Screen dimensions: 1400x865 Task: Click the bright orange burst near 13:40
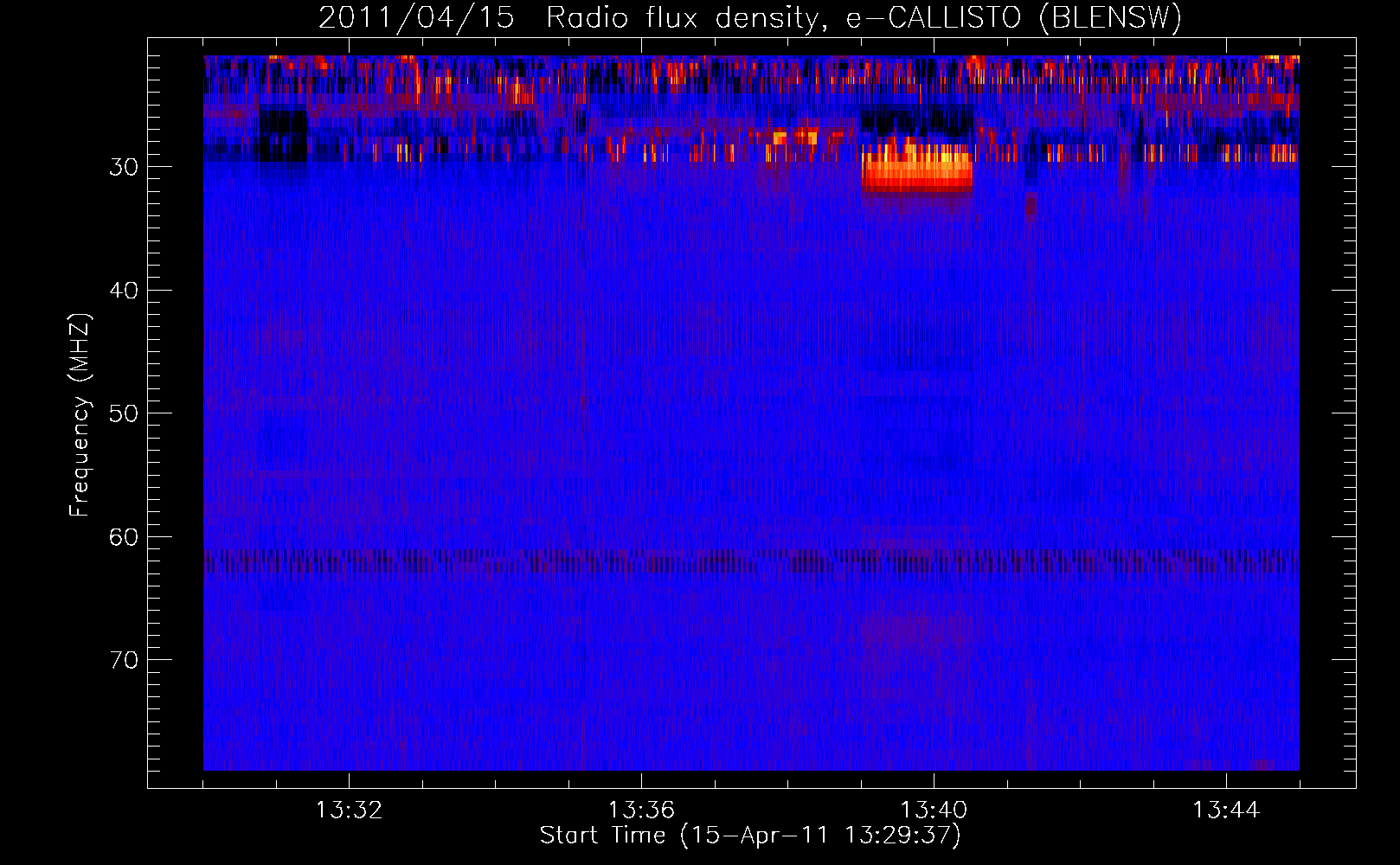[x=917, y=170]
